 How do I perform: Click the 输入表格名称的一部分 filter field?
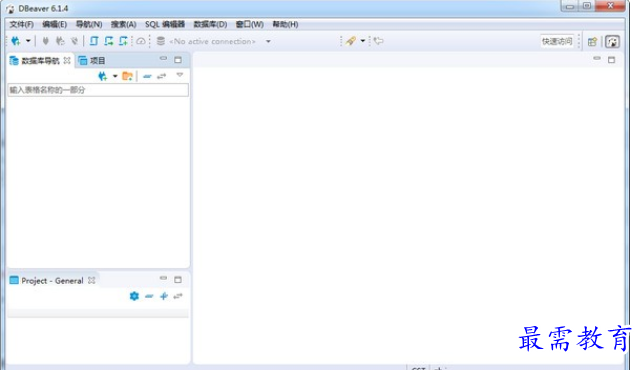(98, 90)
